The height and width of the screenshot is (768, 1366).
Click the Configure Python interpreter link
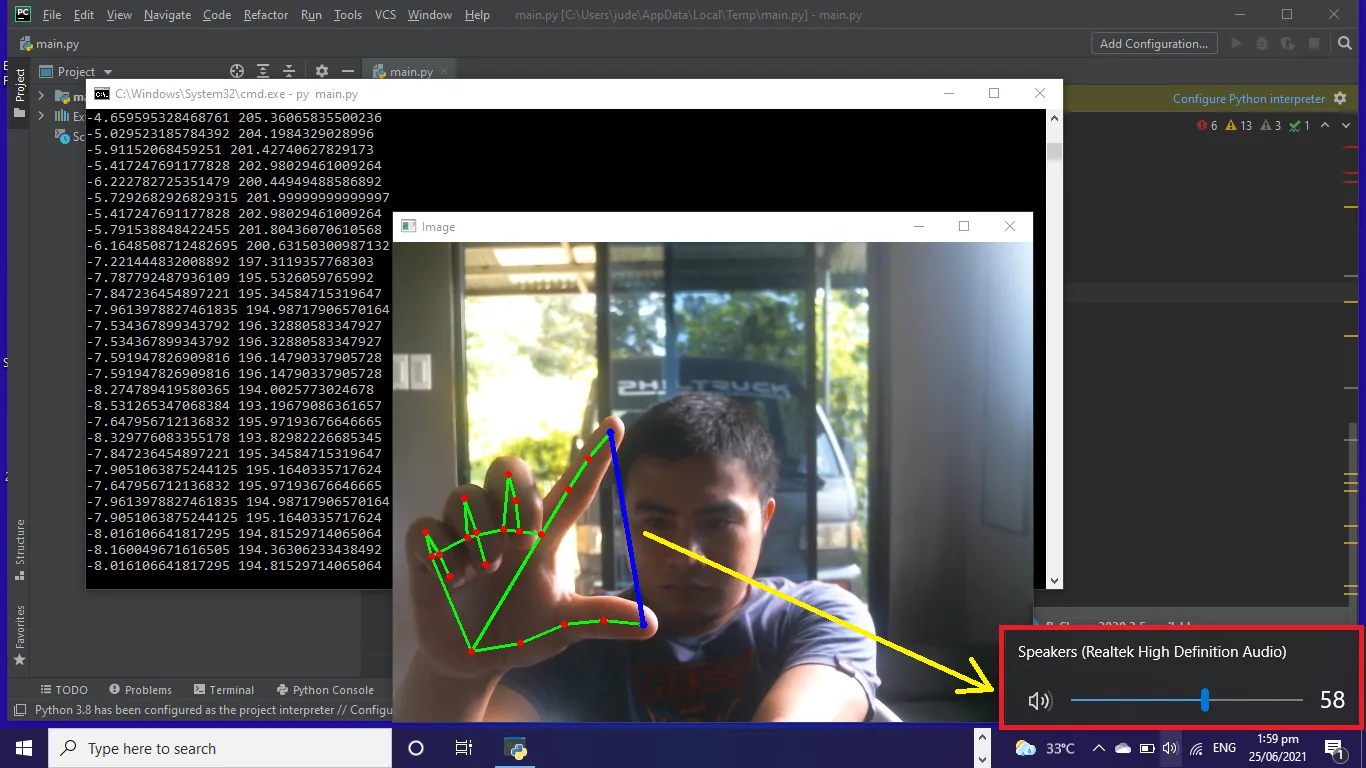tap(1248, 99)
